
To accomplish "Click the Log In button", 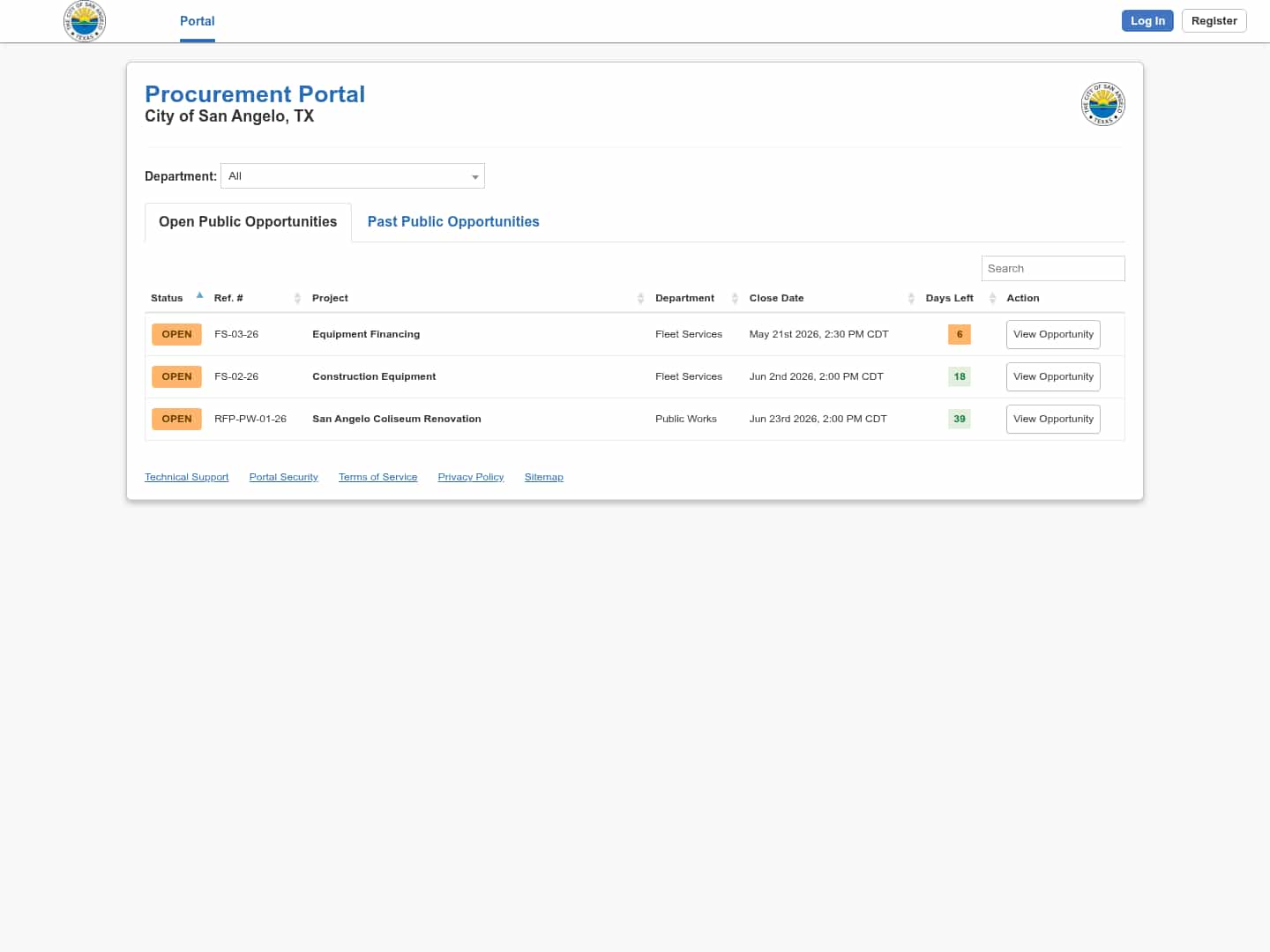I will pyautogui.click(x=1147, y=21).
